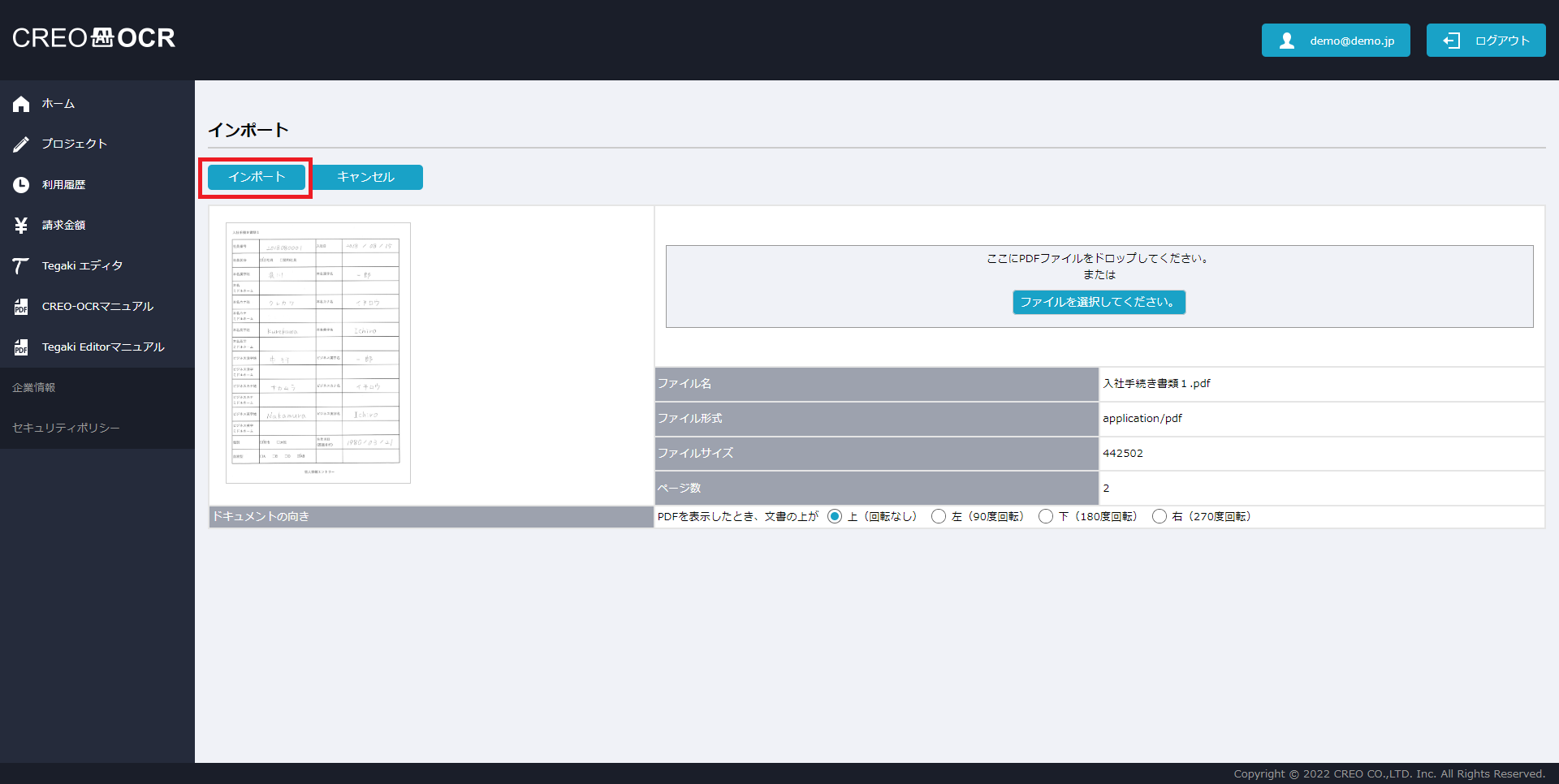Click the clock icon for 利用履歴
The width and height of the screenshot is (1559, 784).
coord(21,185)
